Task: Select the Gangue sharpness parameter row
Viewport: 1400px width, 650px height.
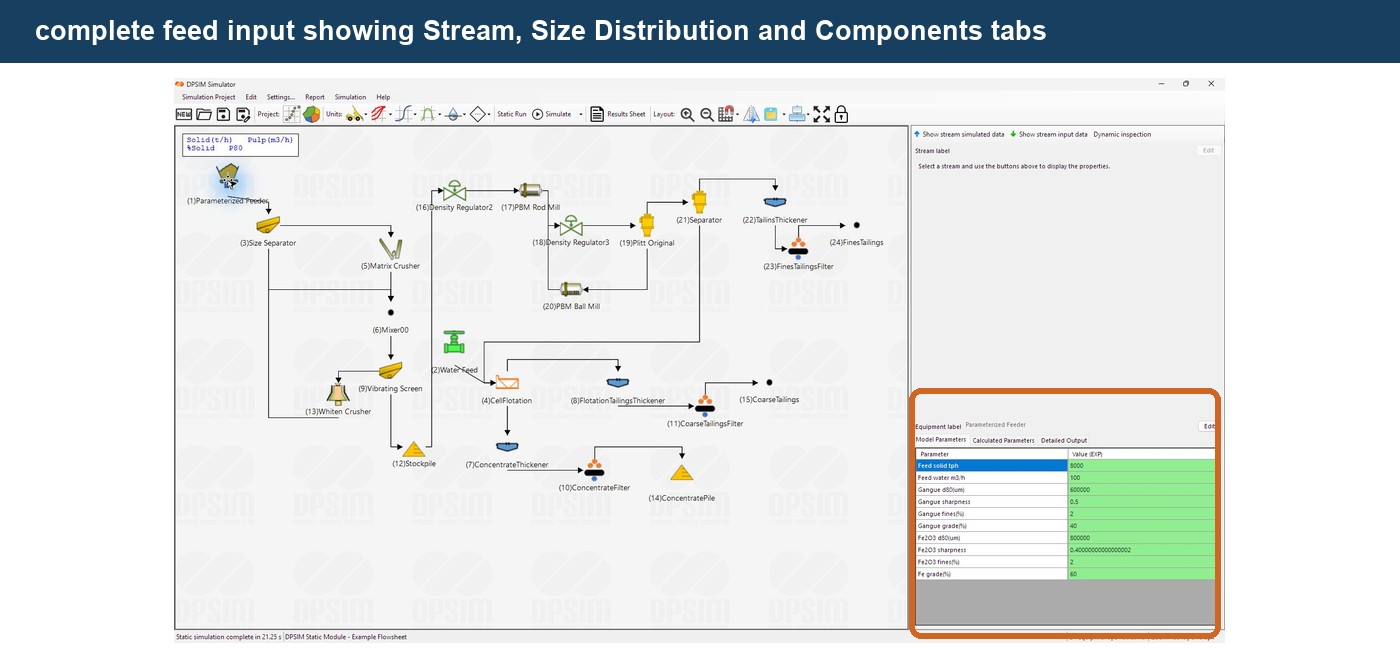Action: click(1065, 502)
